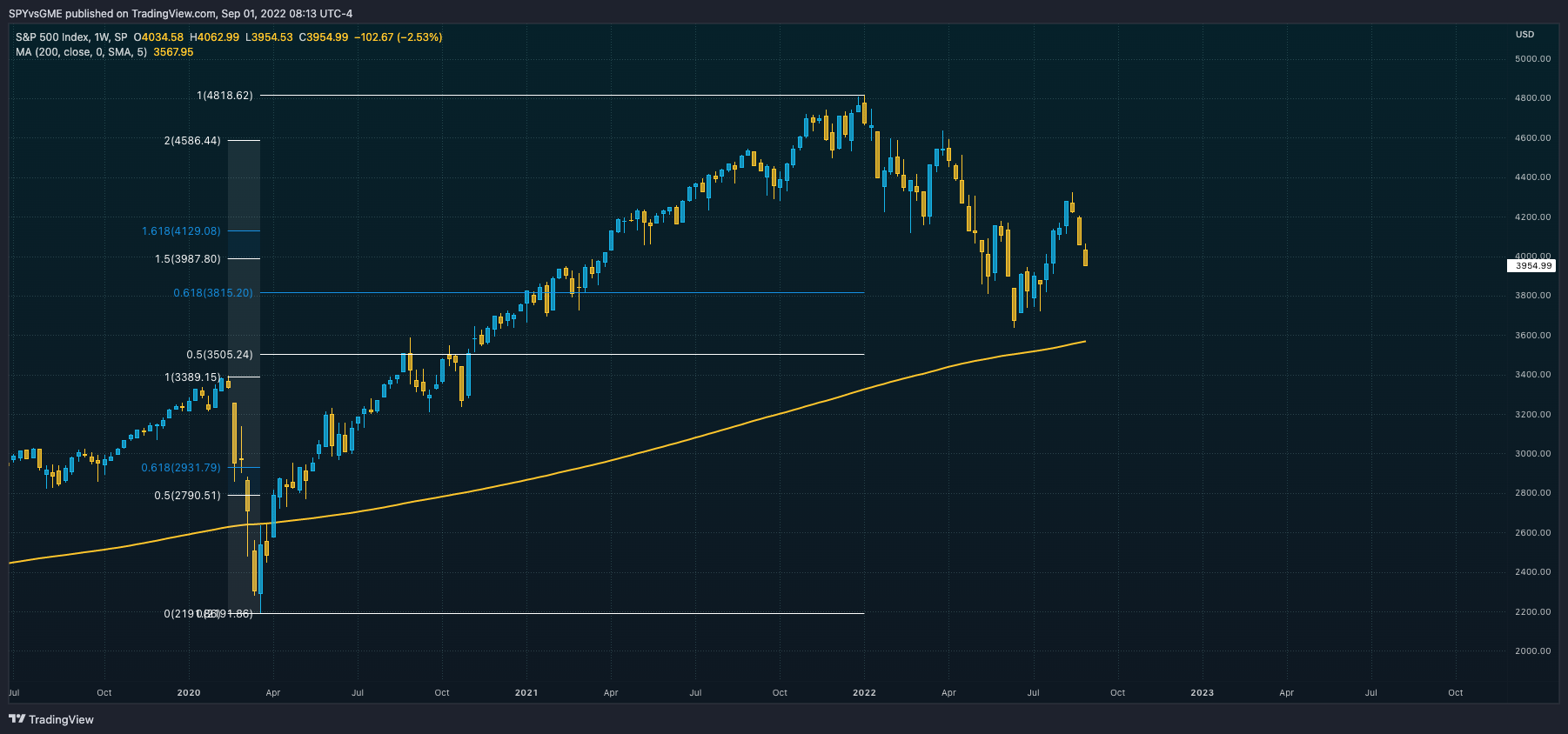The height and width of the screenshot is (734, 1568).
Task: Click the S&P 500 Index symbol title
Action: 71,37
